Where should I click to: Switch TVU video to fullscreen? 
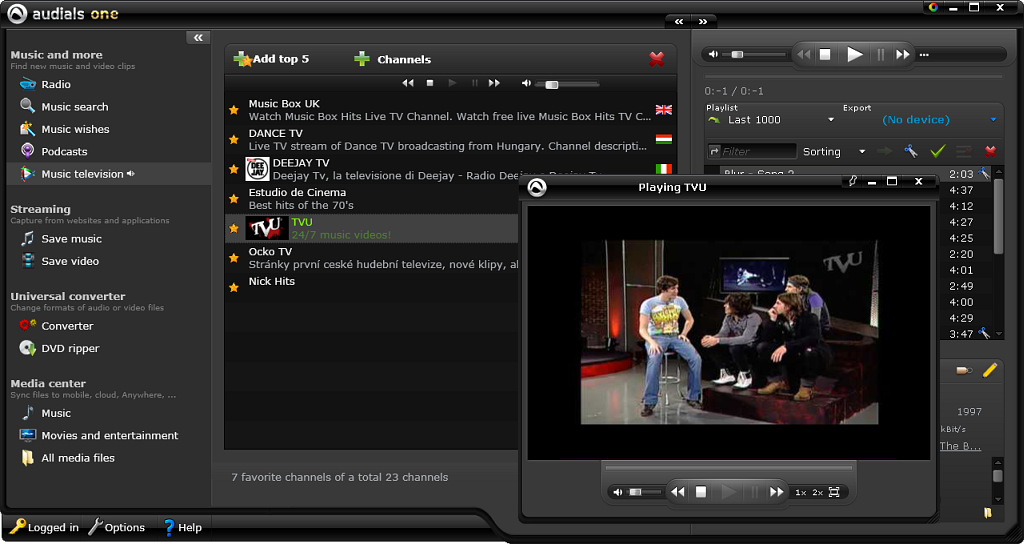[x=834, y=492]
